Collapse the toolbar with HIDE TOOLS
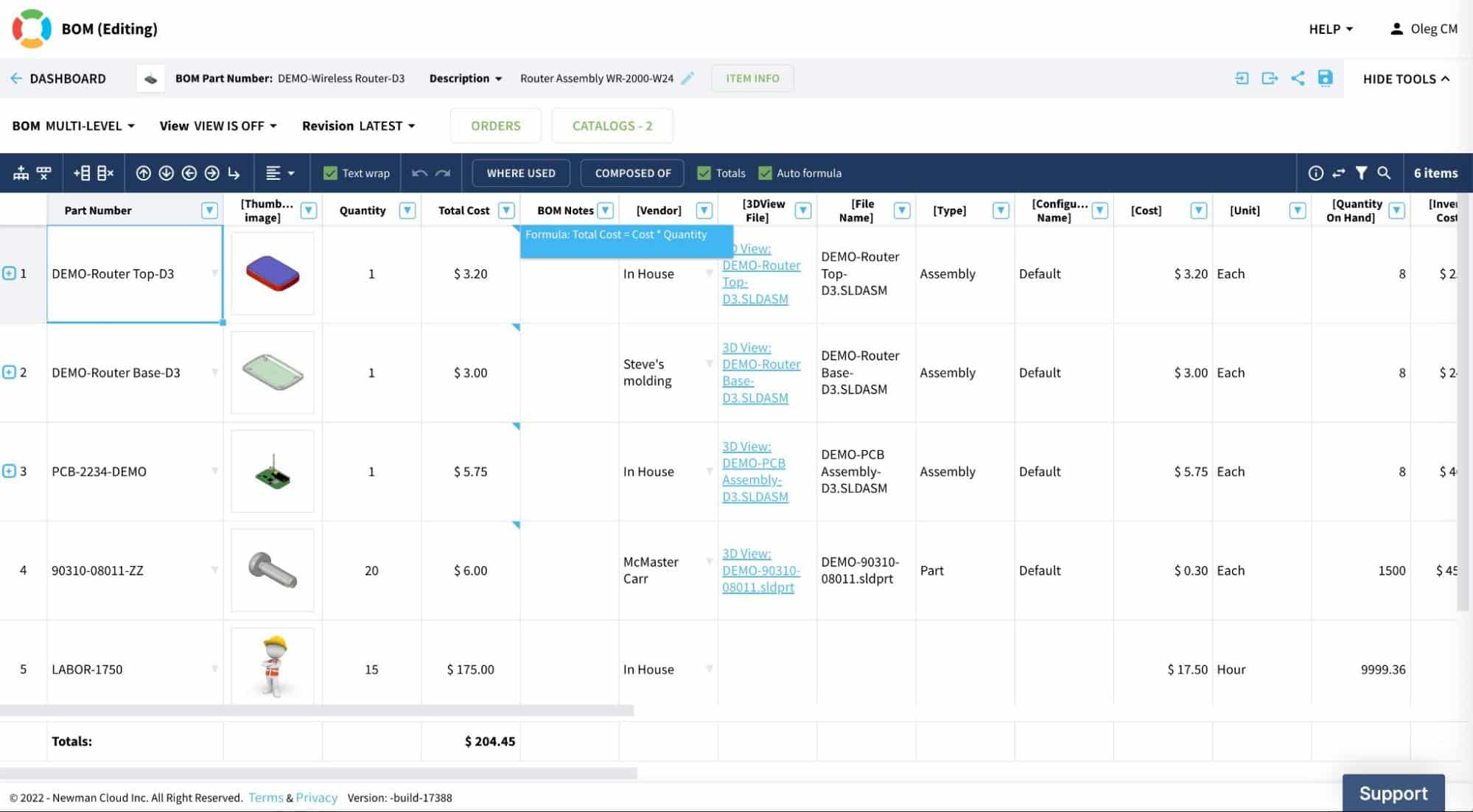 [1406, 79]
